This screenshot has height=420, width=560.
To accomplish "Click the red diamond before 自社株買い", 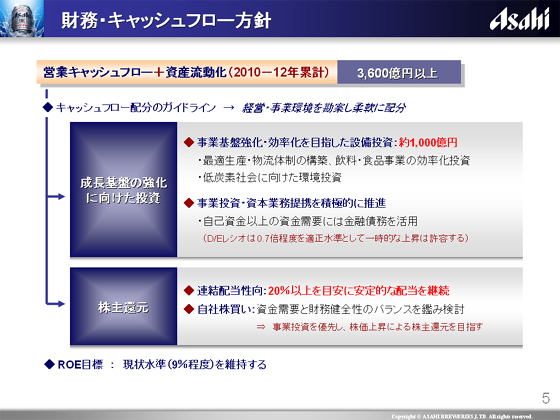I will point(189,309).
